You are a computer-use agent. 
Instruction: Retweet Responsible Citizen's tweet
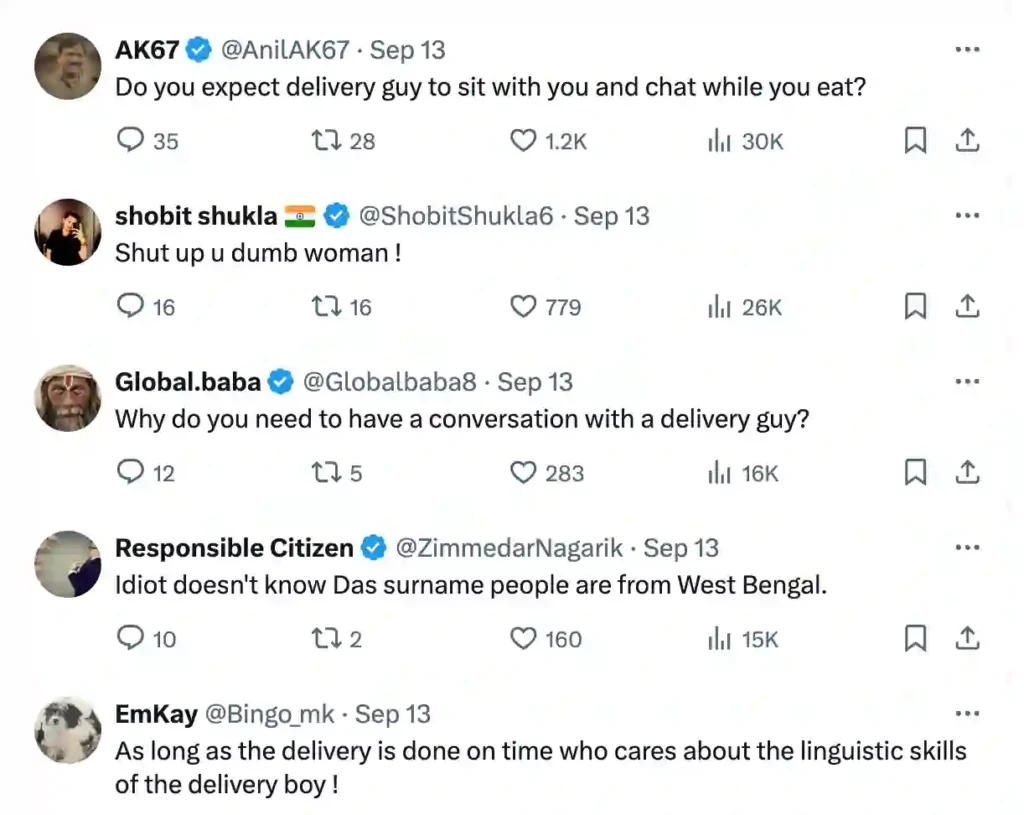pos(328,638)
